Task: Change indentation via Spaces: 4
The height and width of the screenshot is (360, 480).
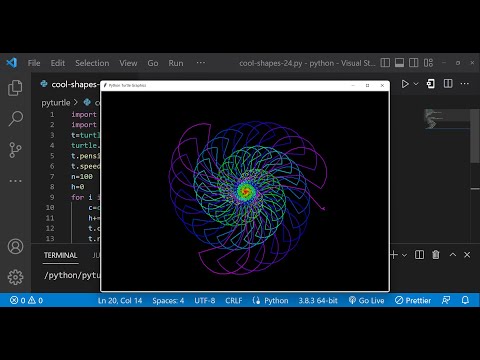Action: [168, 301]
